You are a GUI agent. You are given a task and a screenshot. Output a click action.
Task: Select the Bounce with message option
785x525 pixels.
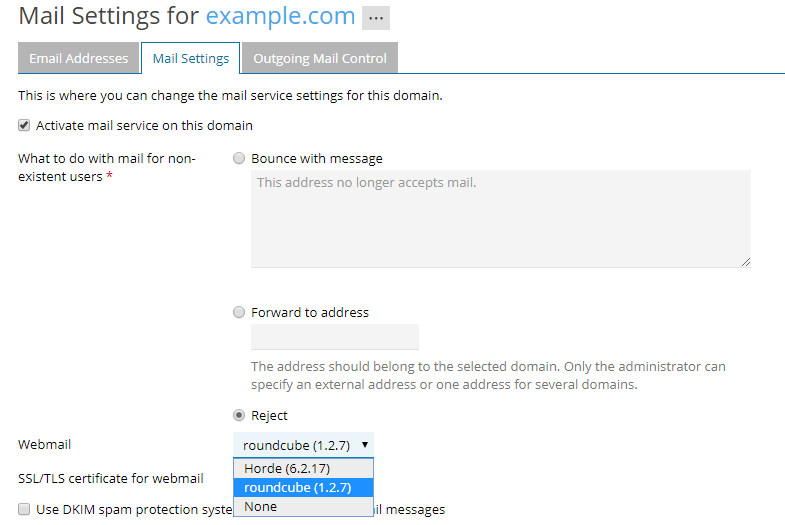coord(239,158)
